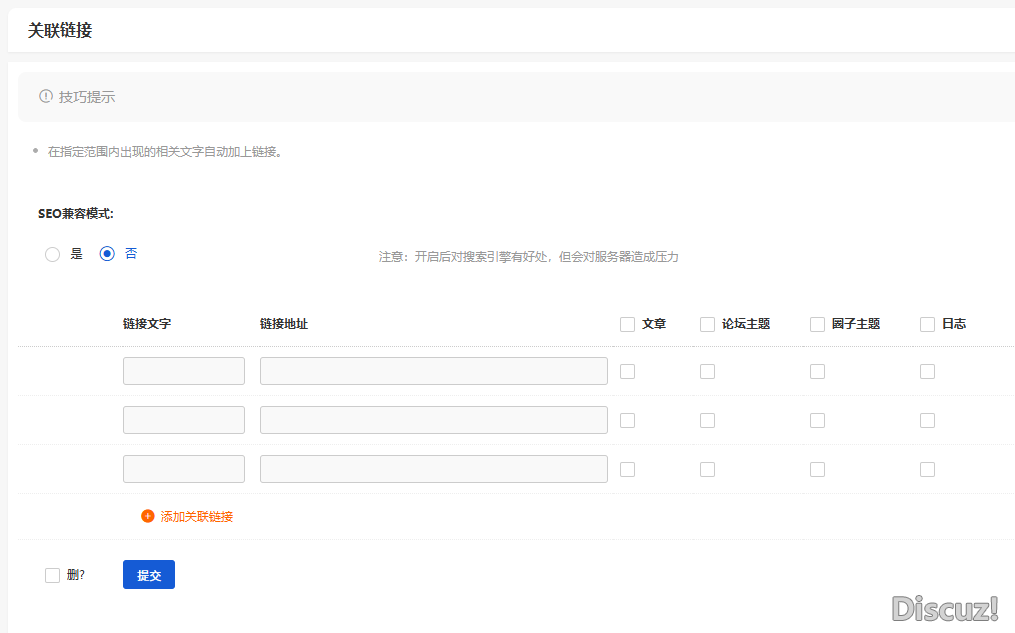Click the orange plus icon to add a link
This screenshot has height=633, width=1015.
click(148, 516)
